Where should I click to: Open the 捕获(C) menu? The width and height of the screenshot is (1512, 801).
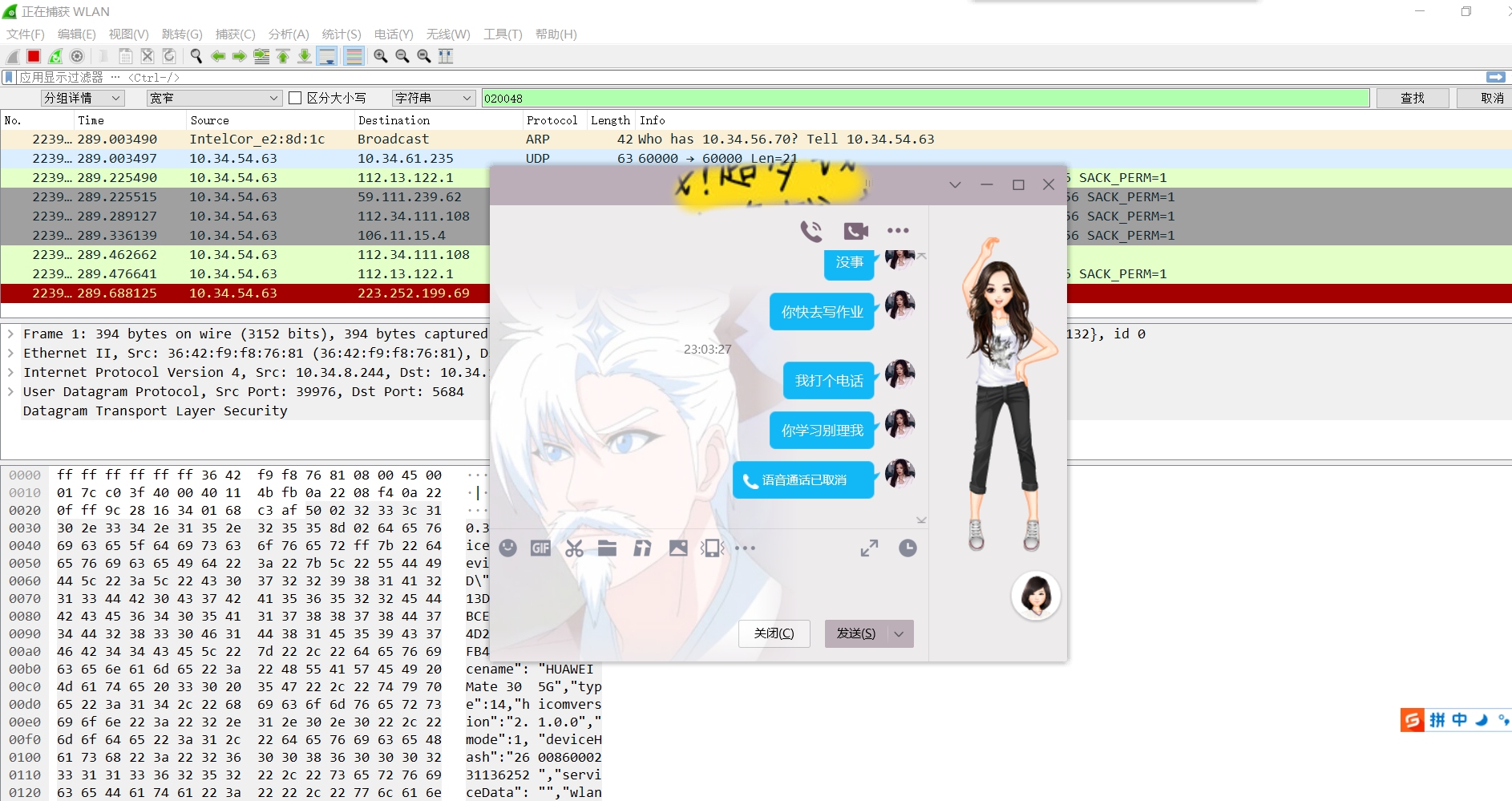point(236,34)
